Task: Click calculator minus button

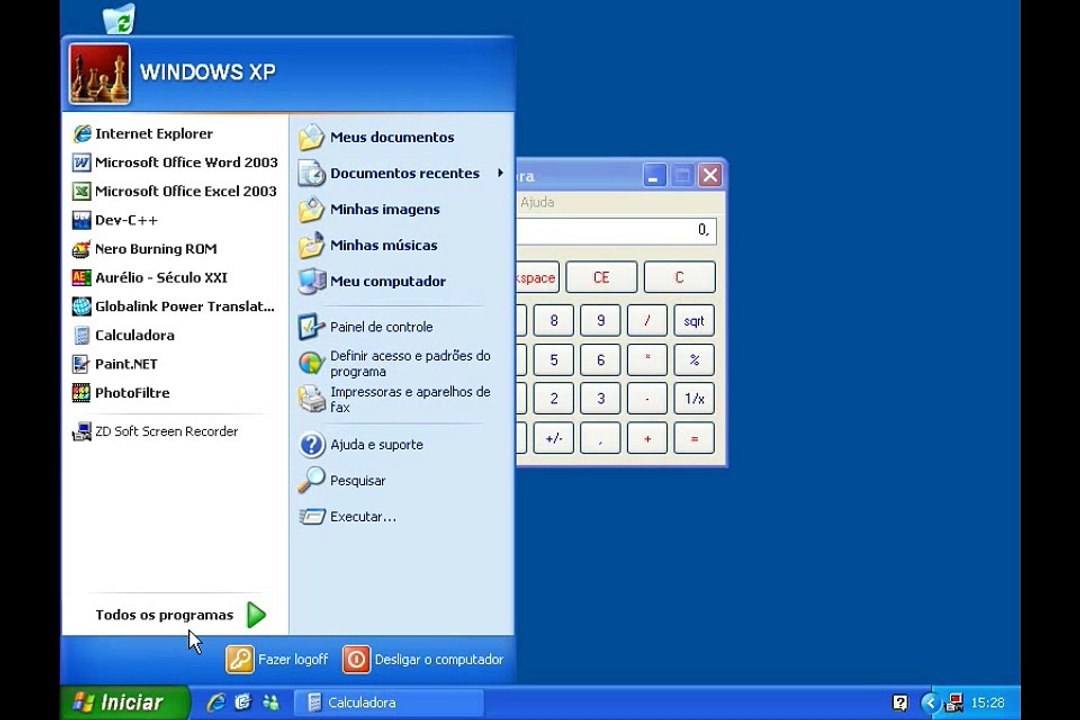Action: [x=647, y=399]
